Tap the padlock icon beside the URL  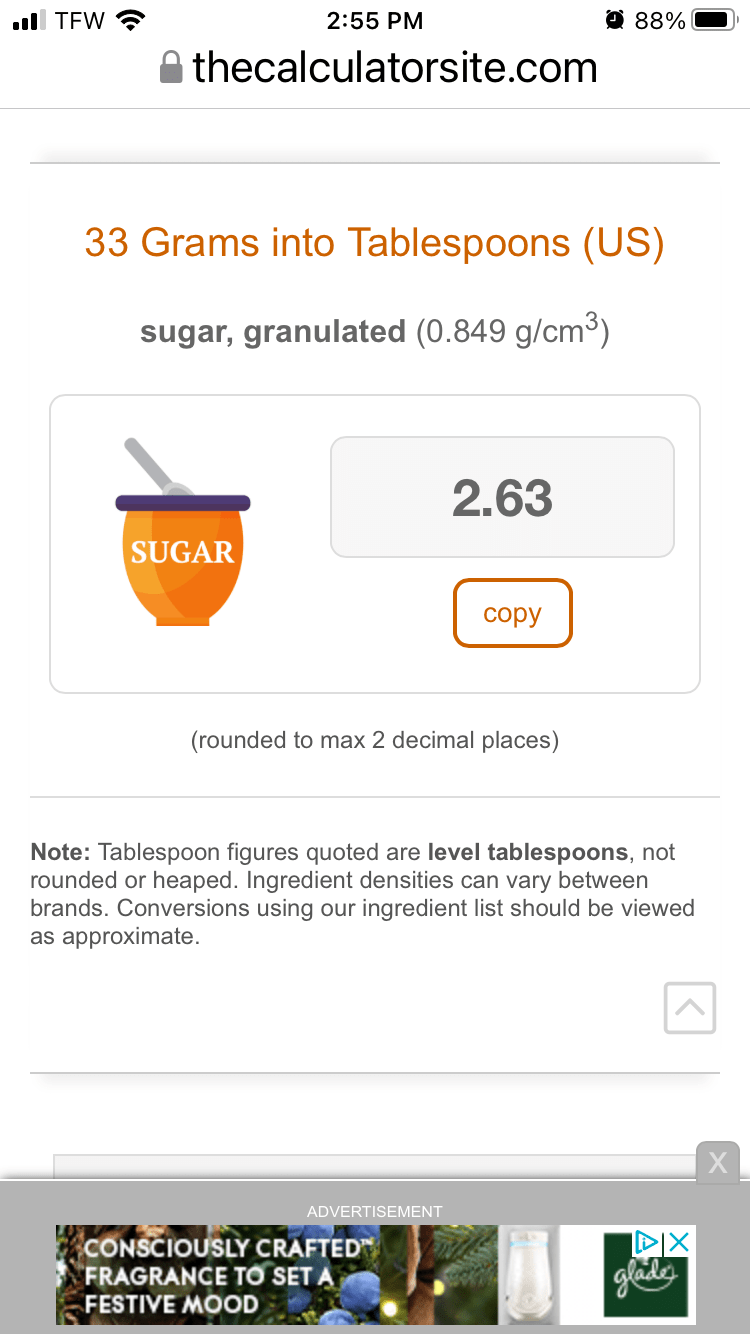pyautogui.click(x=171, y=68)
